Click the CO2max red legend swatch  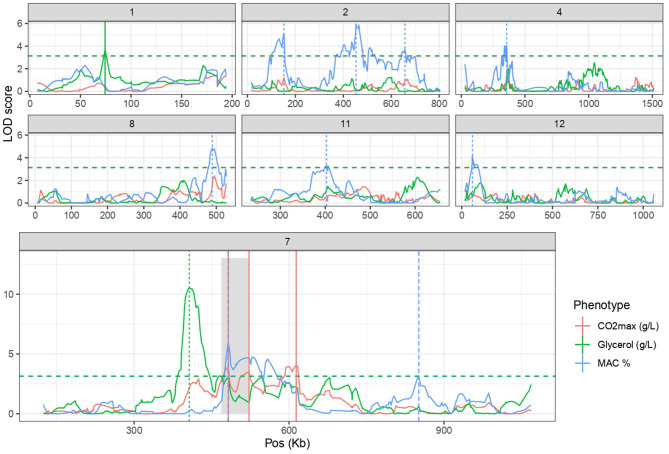tap(582, 326)
